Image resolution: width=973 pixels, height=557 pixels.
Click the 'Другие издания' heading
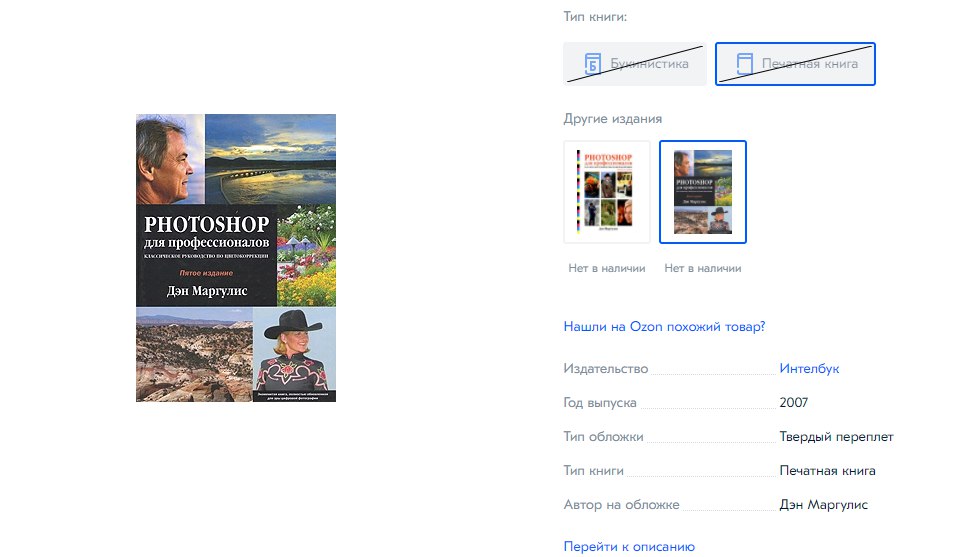pyautogui.click(x=612, y=118)
